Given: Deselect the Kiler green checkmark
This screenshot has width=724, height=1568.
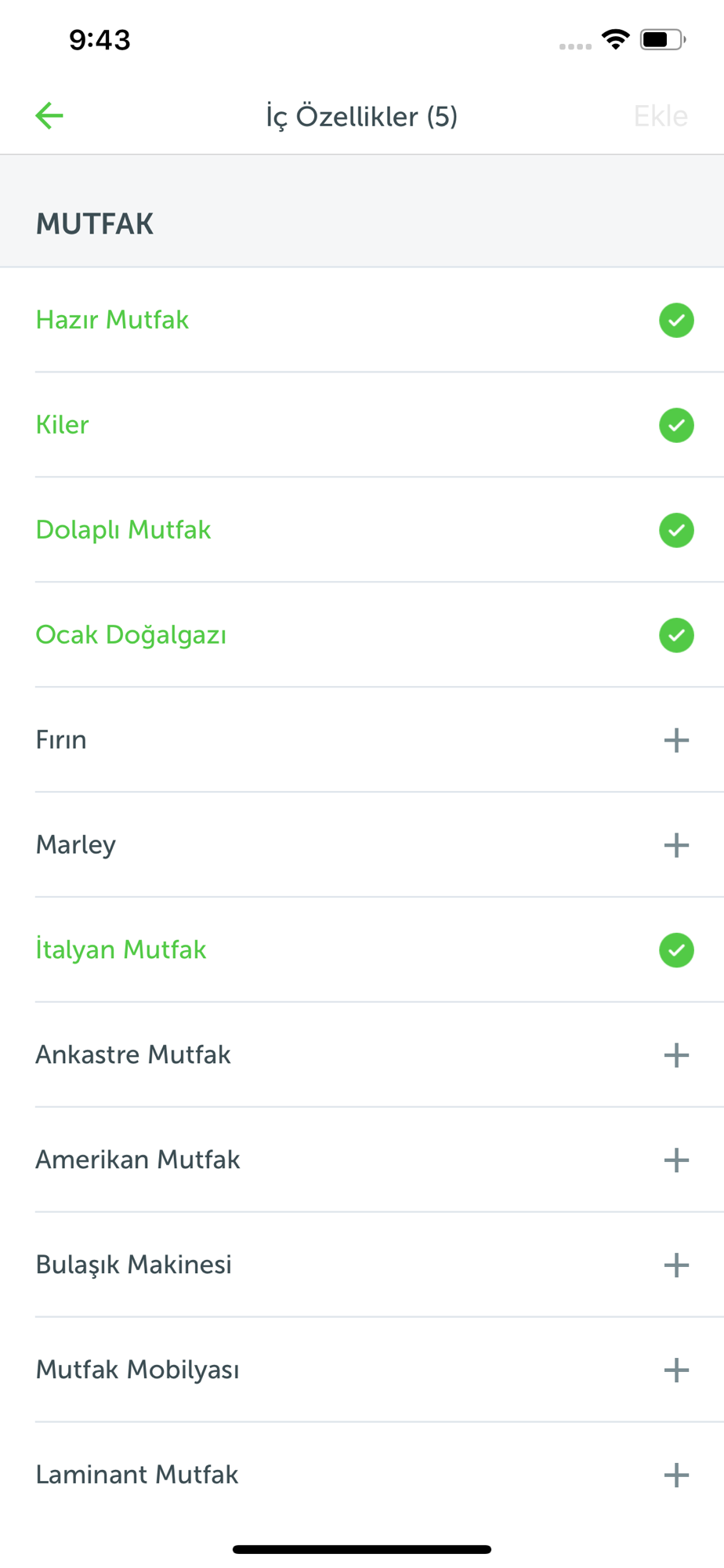Looking at the screenshot, I should coord(676,426).
